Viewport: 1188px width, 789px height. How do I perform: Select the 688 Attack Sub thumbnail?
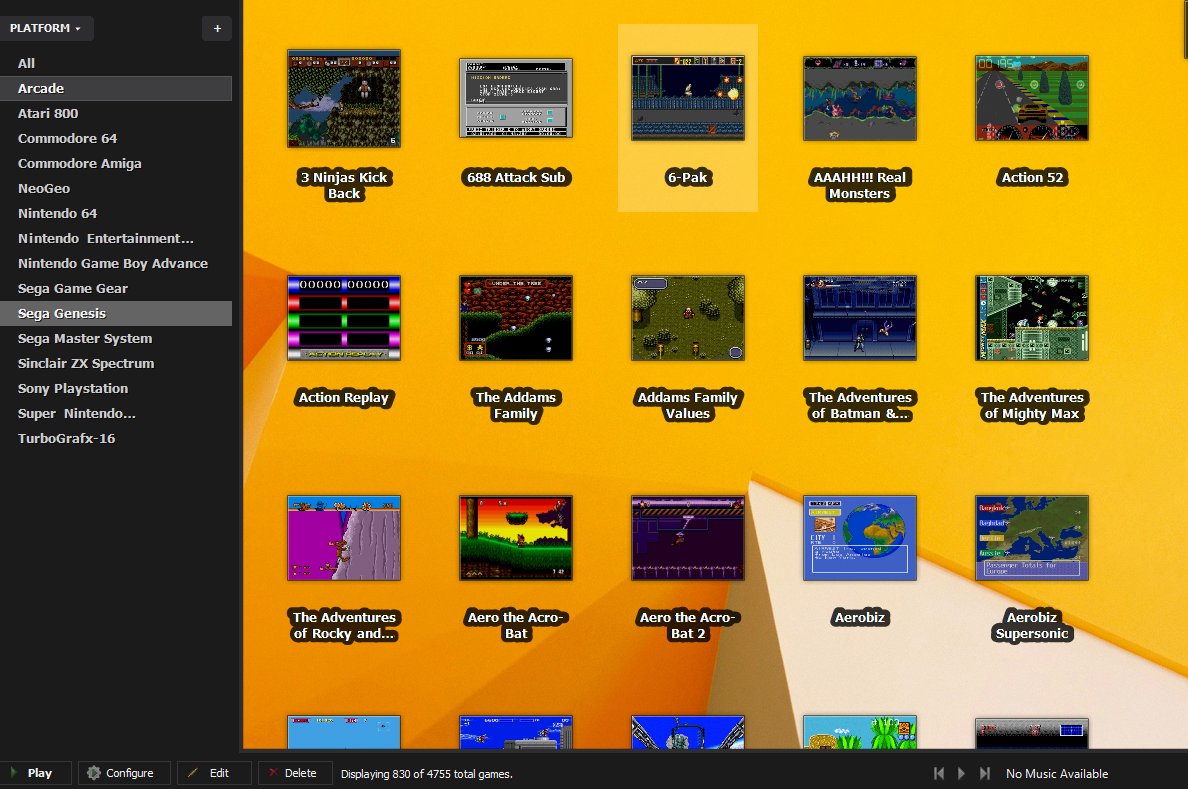(x=516, y=97)
